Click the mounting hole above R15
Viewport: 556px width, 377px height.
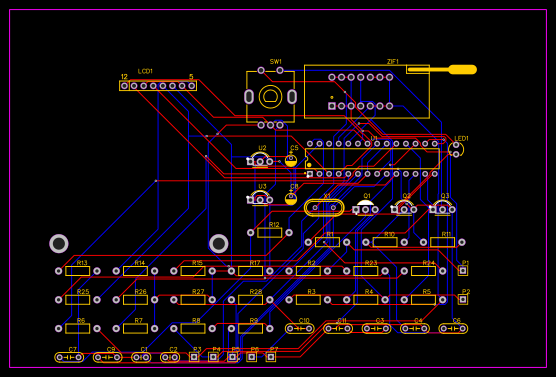[x=219, y=244]
